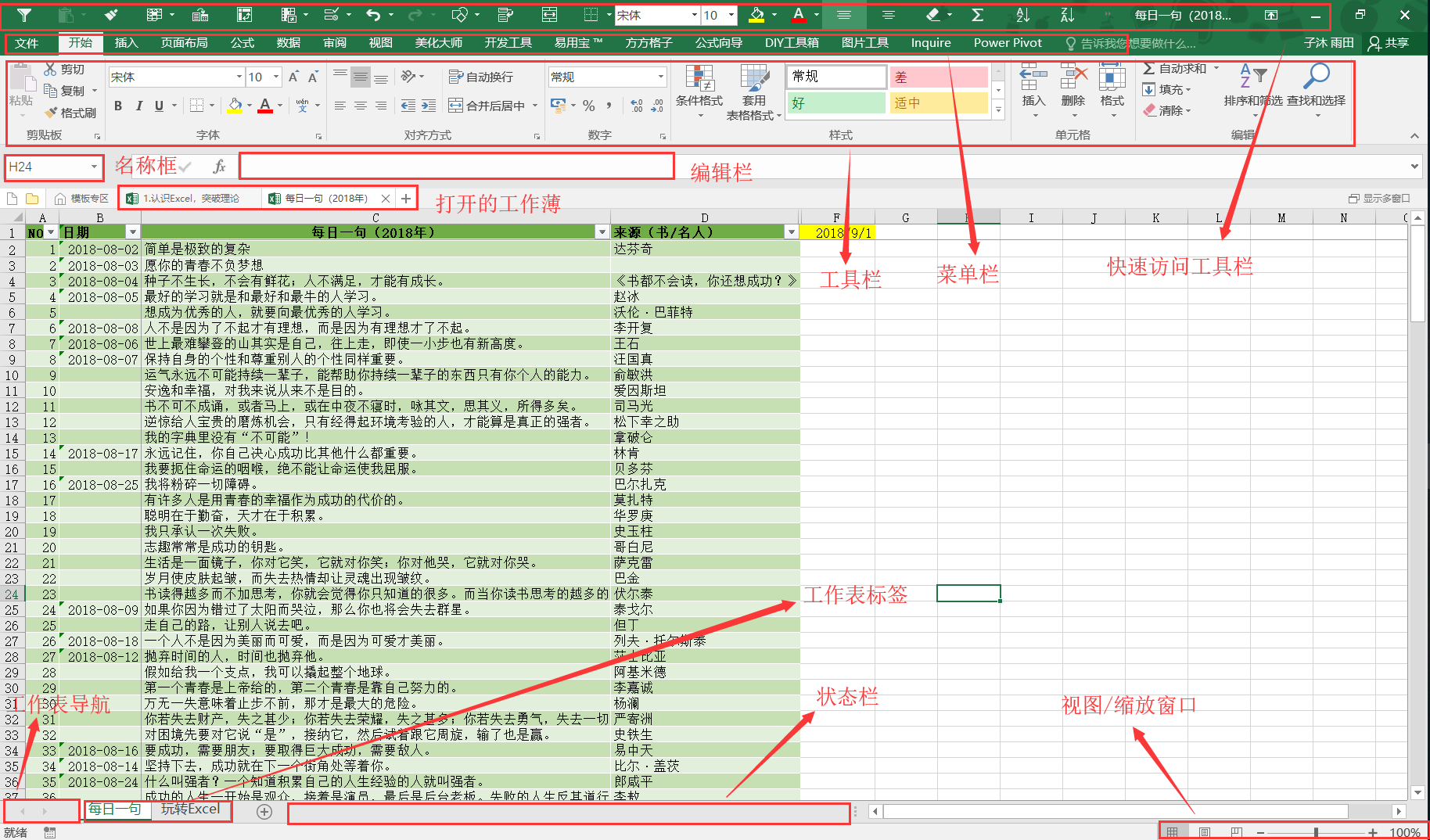The image size is (1430, 840).
Task: Expand Merge and Center dropdown arrow
Action: pos(535,106)
